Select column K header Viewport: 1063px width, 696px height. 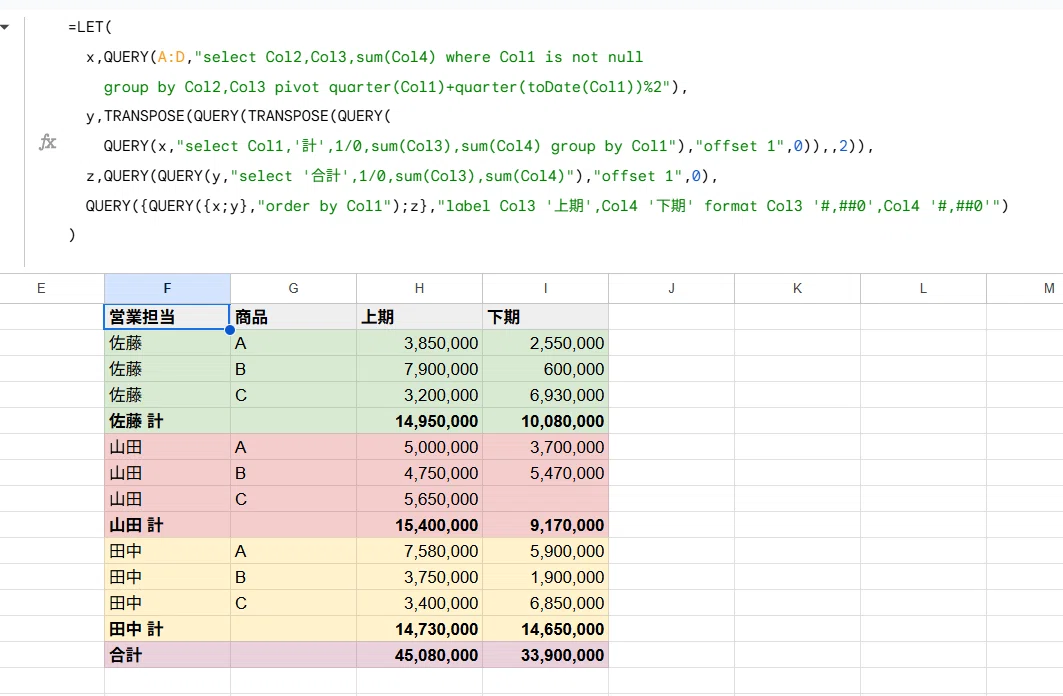798,289
